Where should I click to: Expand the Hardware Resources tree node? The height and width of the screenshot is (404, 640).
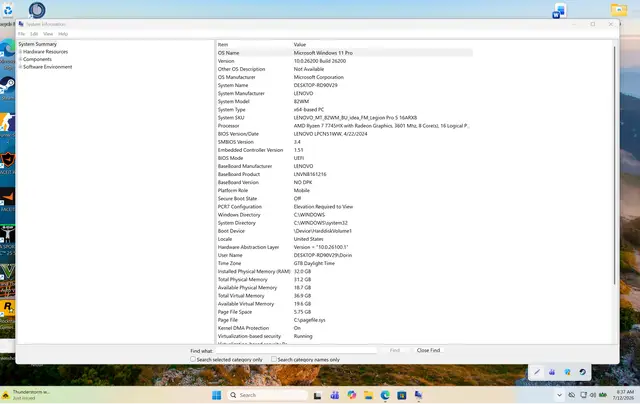(20, 52)
